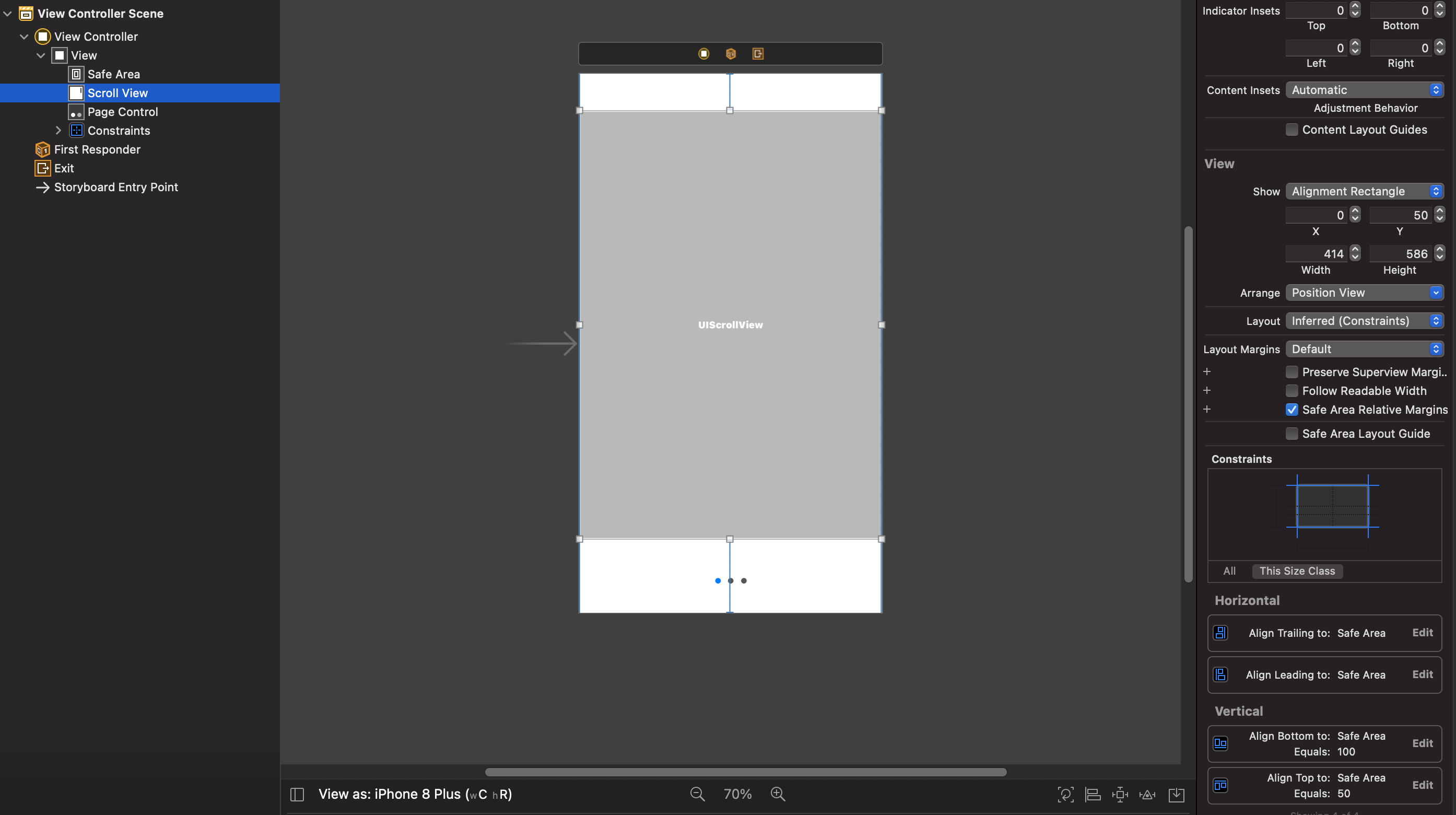Switch to the All constraints tab
This screenshot has width=1456, height=815.
(1229, 570)
